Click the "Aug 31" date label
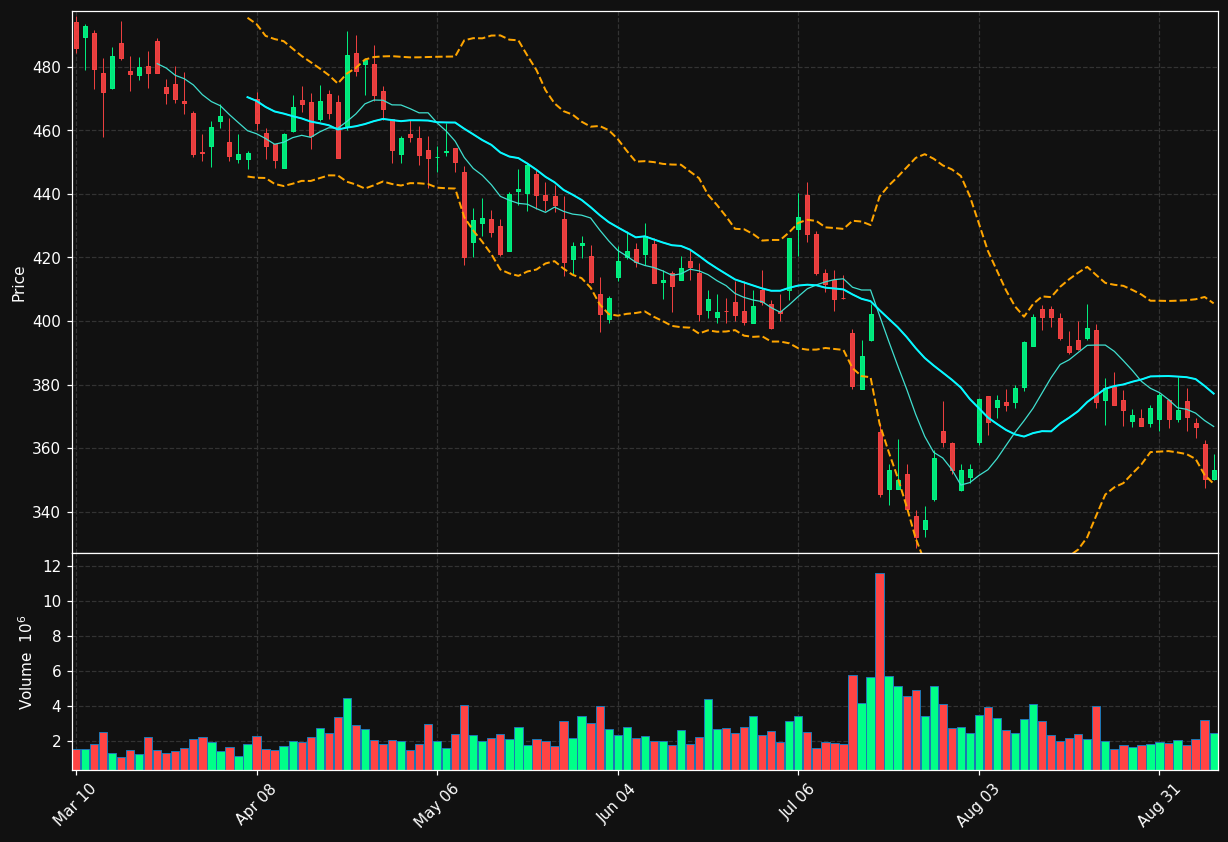Viewport: 1228px width, 842px height. point(1159,805)
